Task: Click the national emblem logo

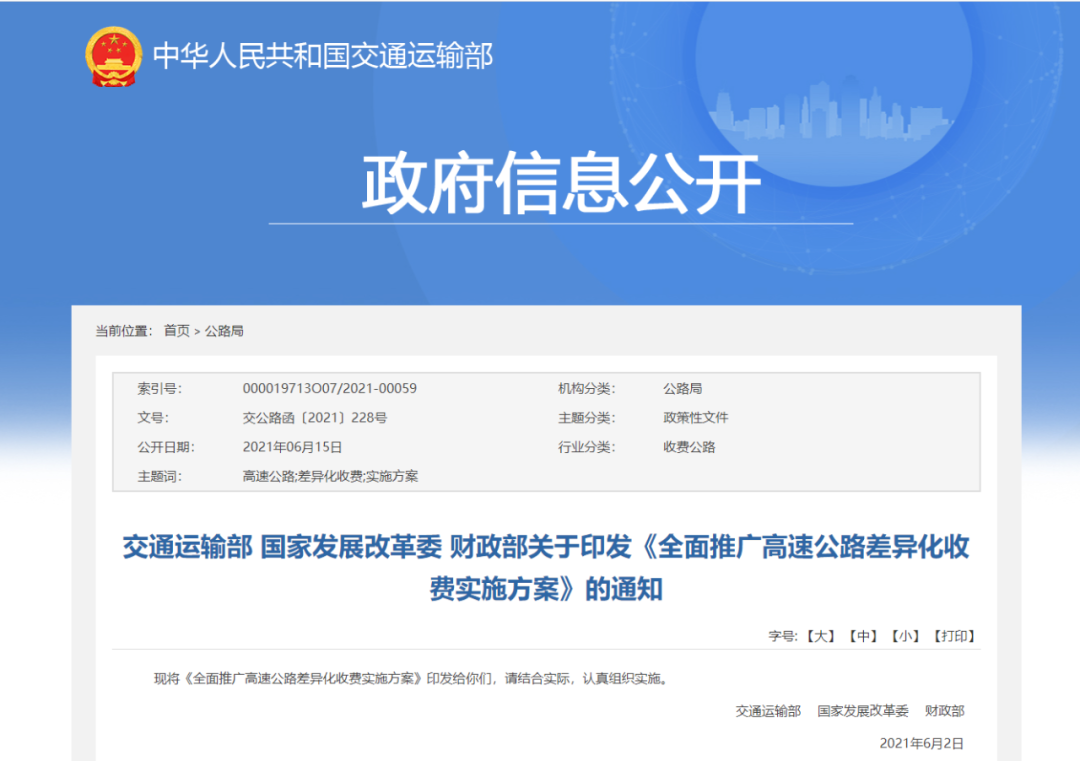Action: click(114, 56)
